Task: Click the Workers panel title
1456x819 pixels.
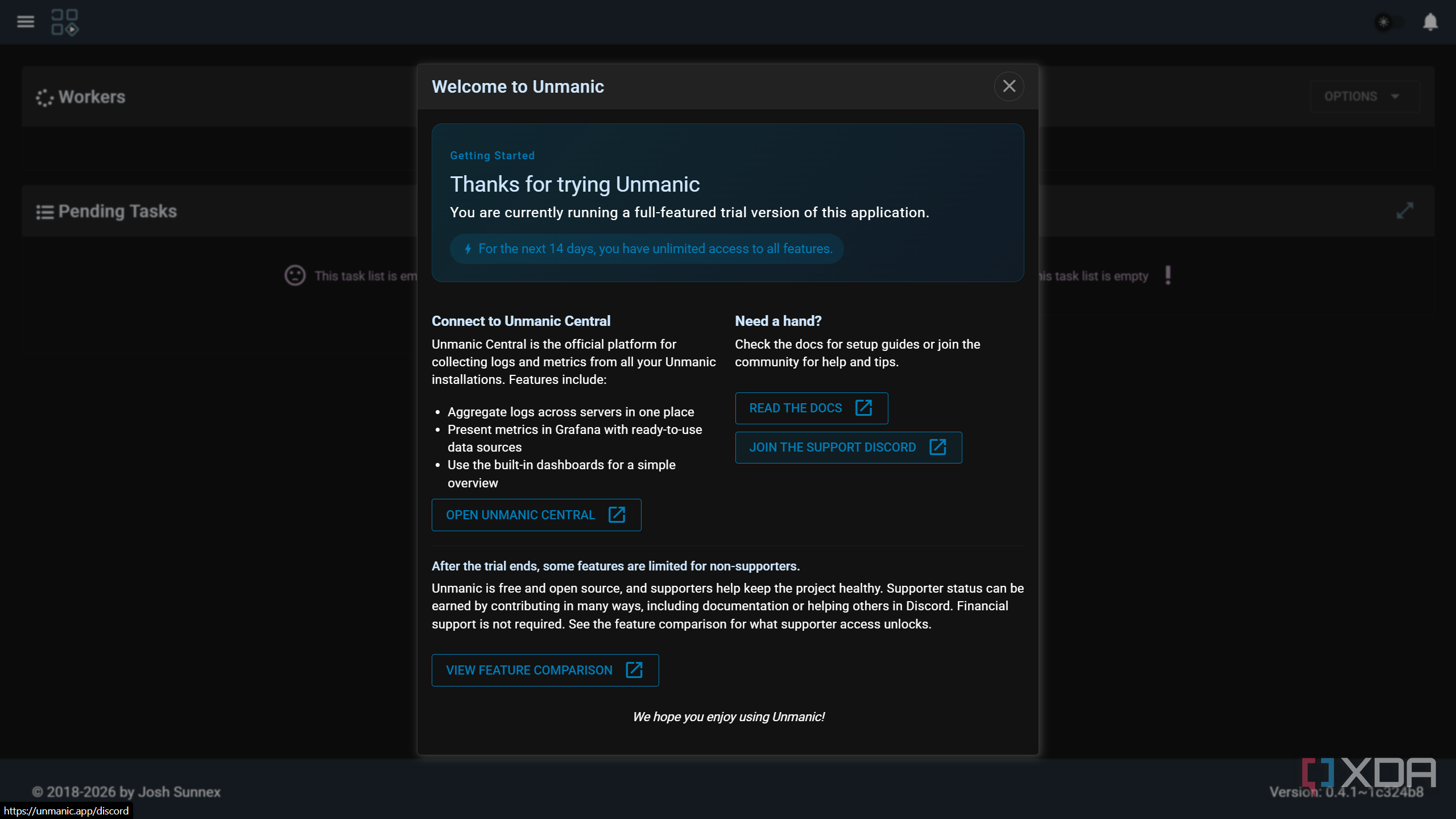Action: (92, 97)
